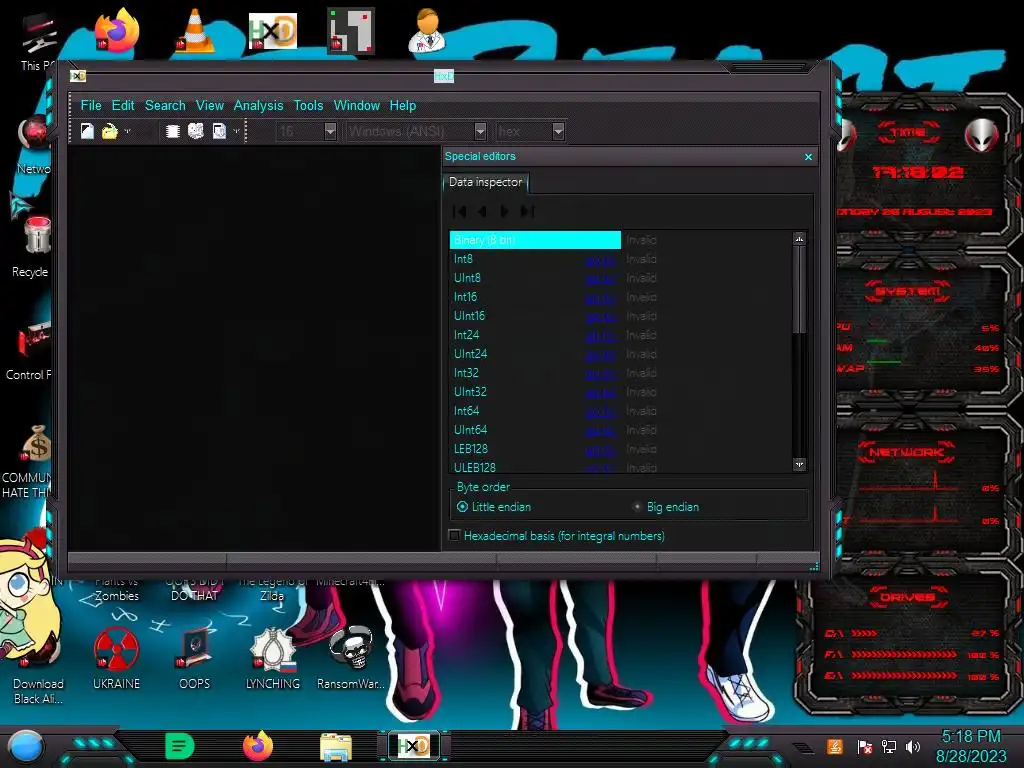The height and width of the screenshot is (768, 1024).
Task: Enable Hexadecimal basis for integral numbers checkbox
Action: click(454, 536)
